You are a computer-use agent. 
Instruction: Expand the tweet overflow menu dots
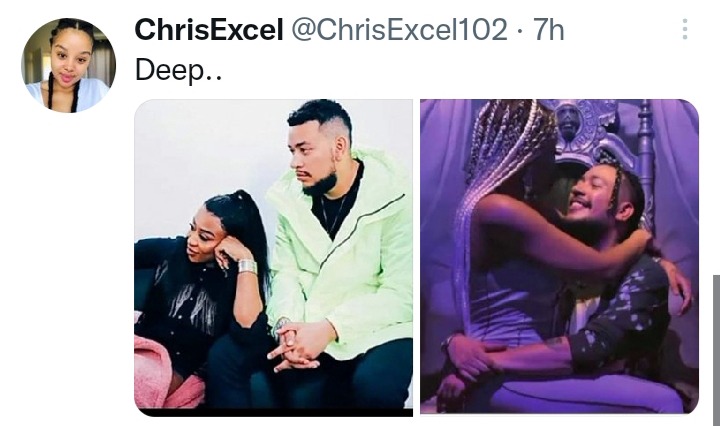point(685,29)
